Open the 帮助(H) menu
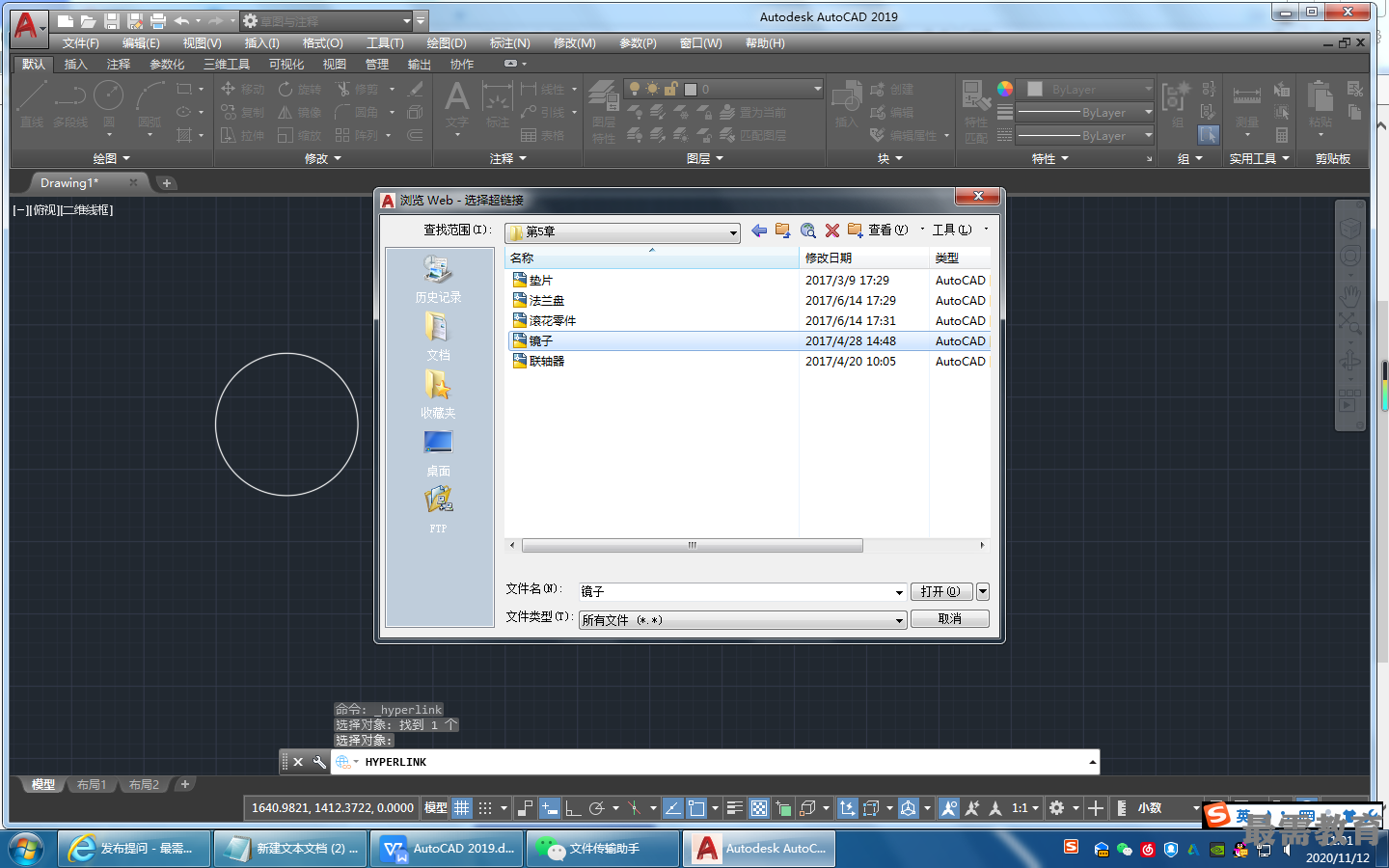 click(x=765, y=43)
